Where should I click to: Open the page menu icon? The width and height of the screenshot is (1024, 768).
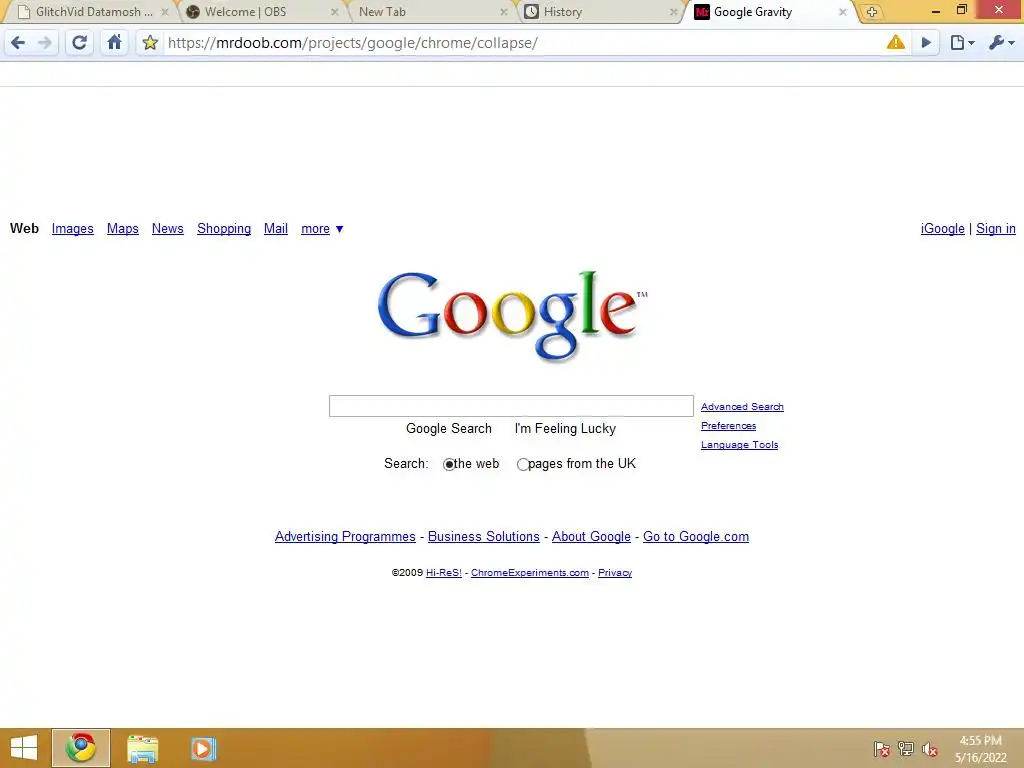962,43
